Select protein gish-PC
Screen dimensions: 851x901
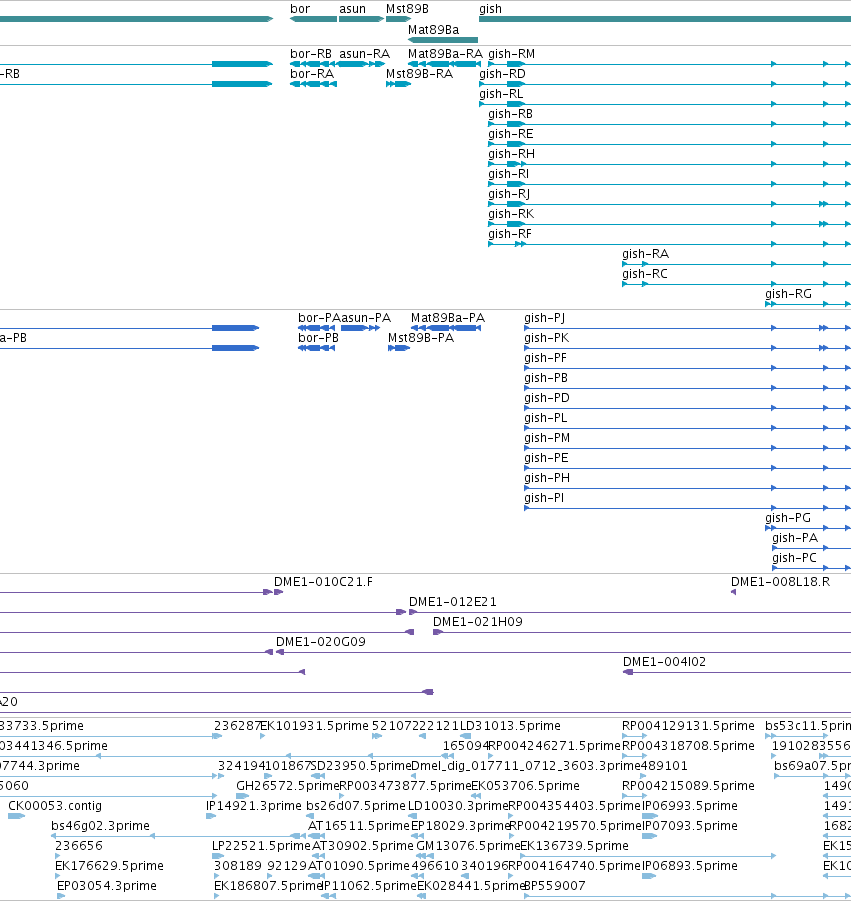794,558
